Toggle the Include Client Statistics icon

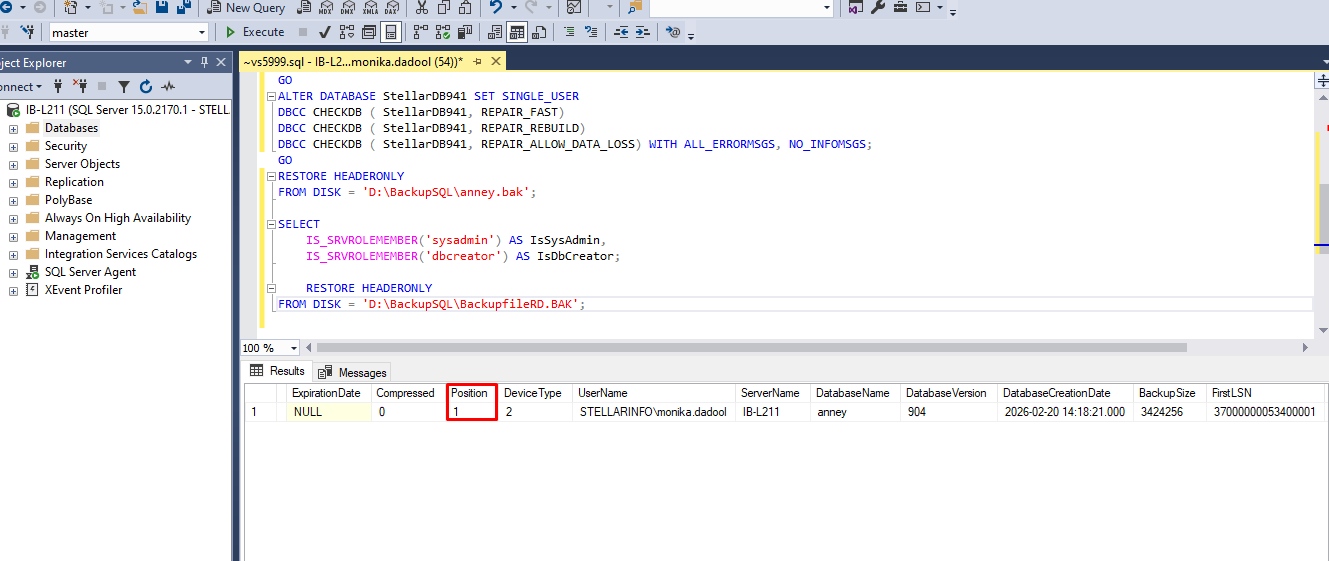pyautogui.click(x=464, y=32)
